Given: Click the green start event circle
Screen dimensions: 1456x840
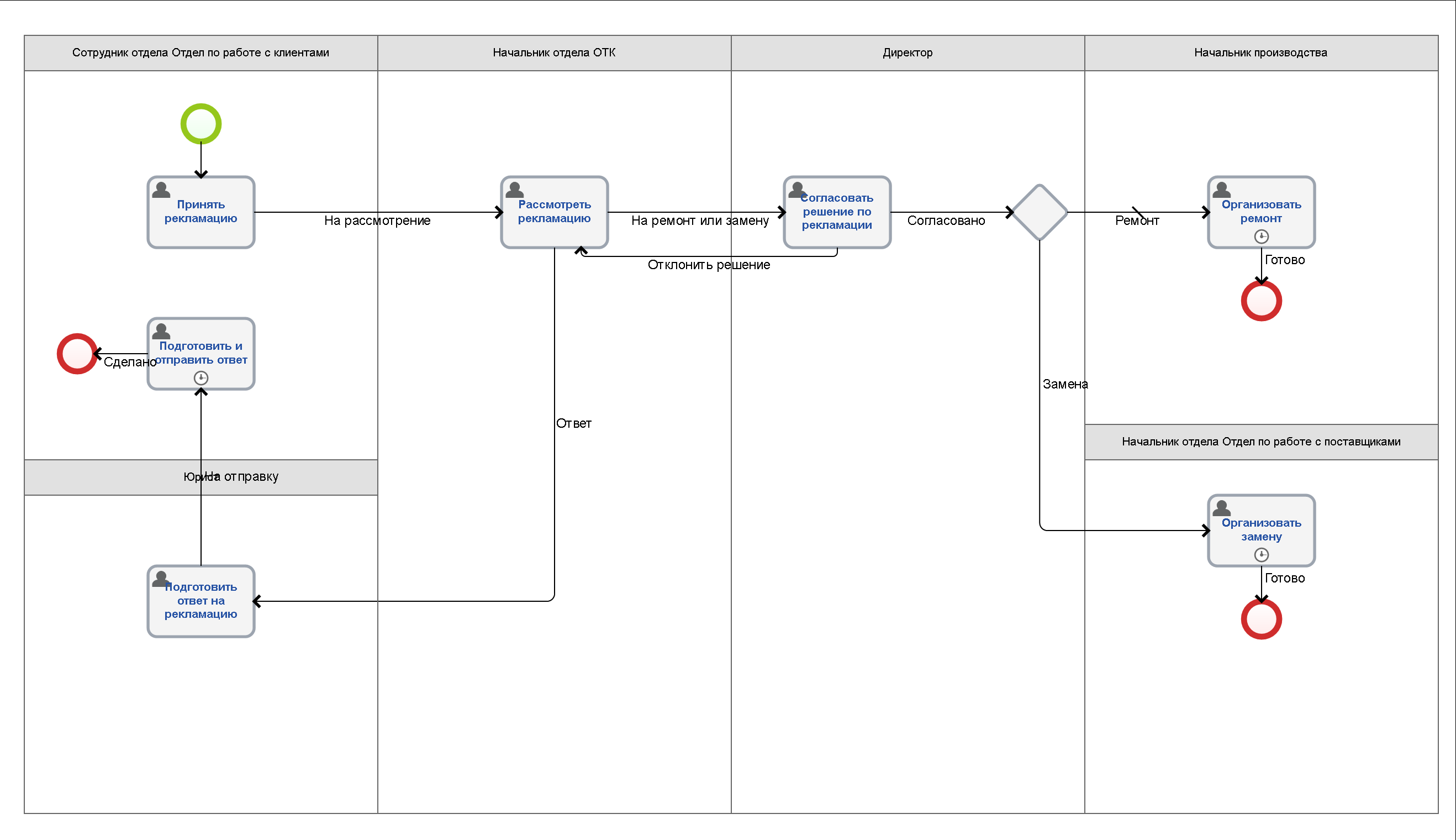Looking at the screenshot, I should [201, 123].
